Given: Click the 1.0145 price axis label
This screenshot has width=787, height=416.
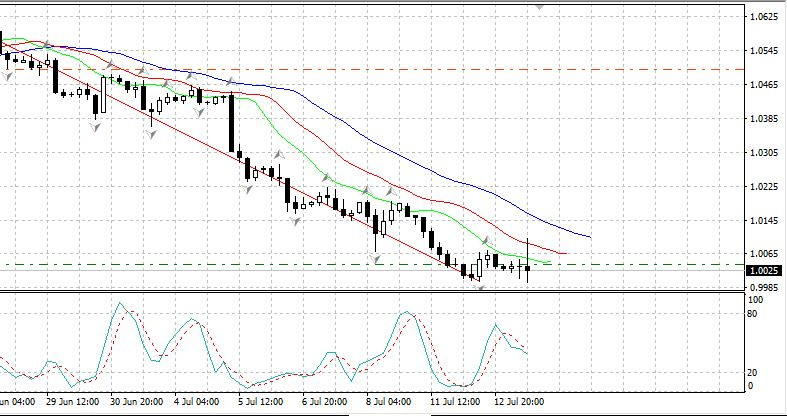Looking at the screenshot, I should pos(763,220).
